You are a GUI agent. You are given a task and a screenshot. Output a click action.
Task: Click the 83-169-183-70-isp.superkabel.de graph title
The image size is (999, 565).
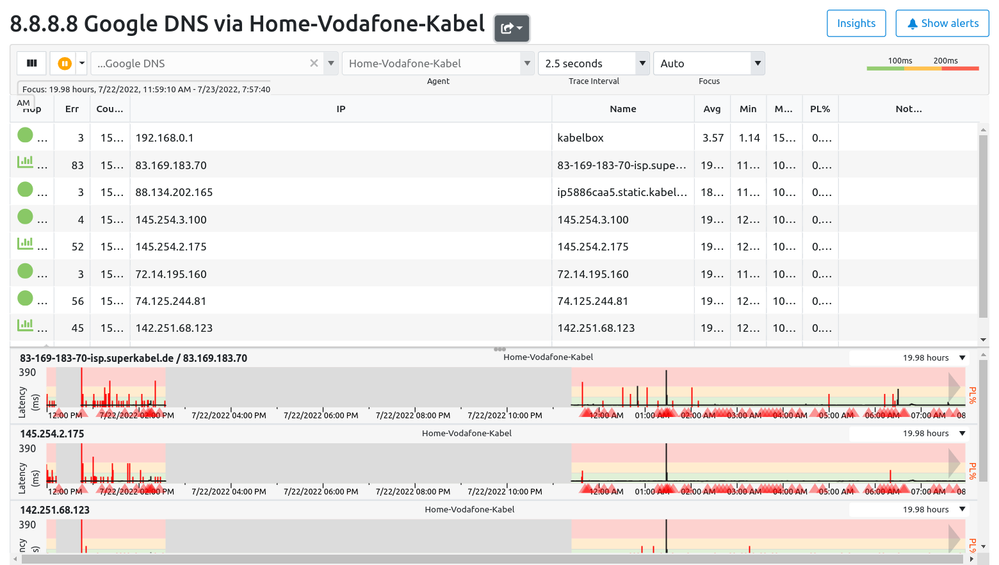point(134,358)
